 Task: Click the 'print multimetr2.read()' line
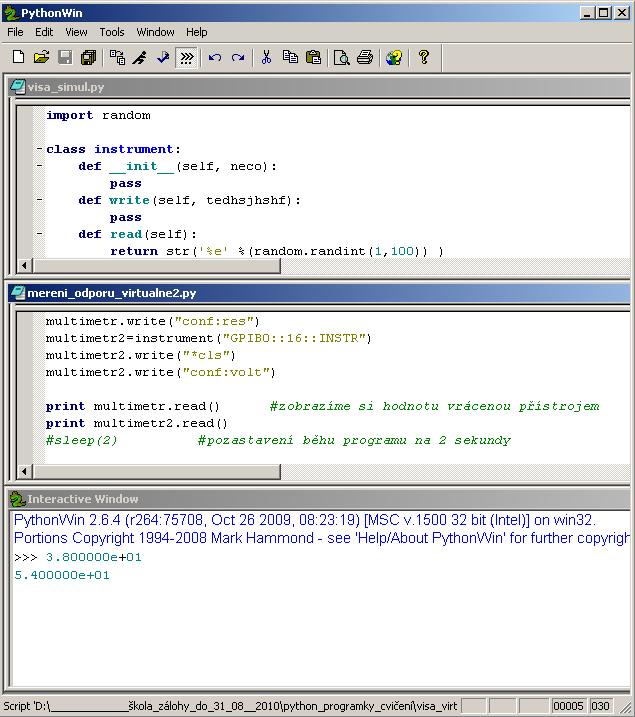(x=137, y=423)
